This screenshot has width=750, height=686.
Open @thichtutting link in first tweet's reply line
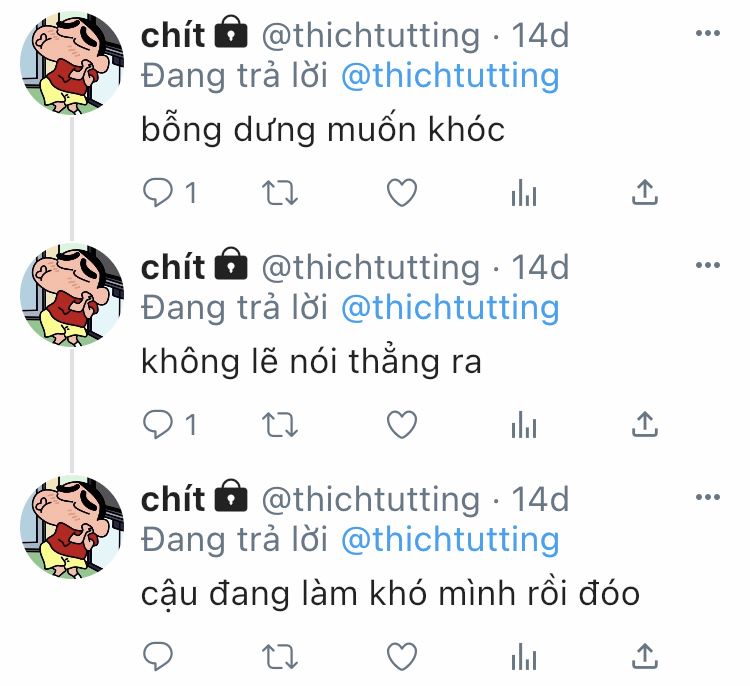pos(450,77)
